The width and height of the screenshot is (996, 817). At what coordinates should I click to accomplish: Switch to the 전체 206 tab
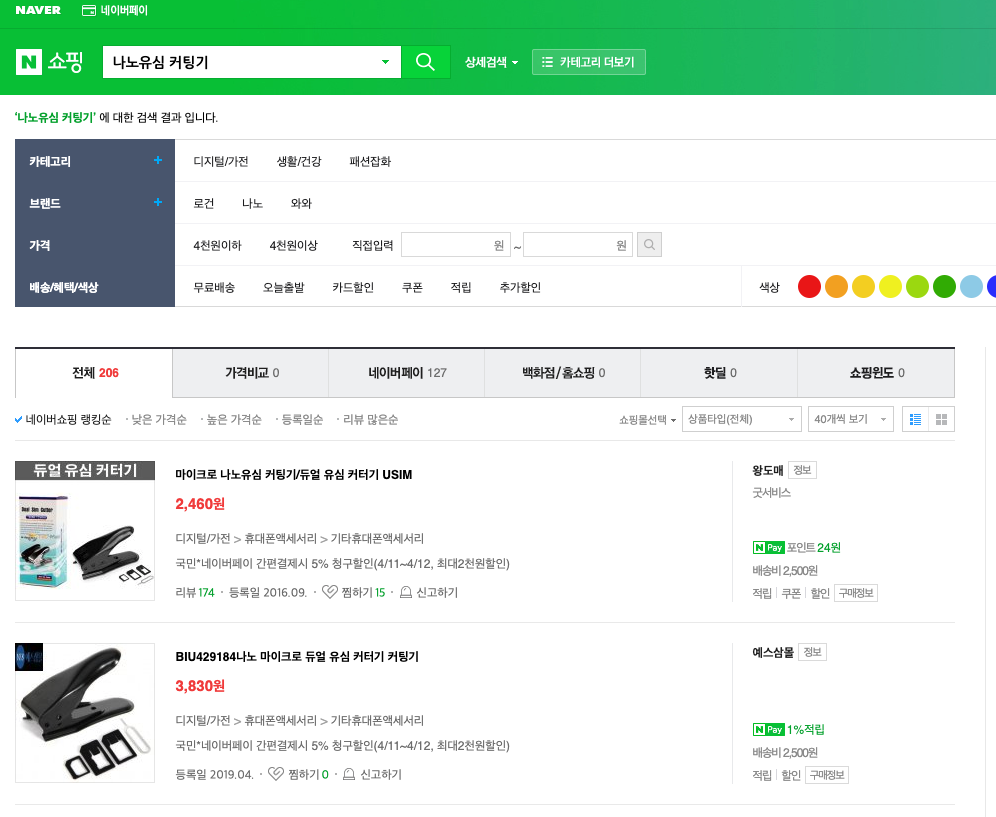click(x=94, y=373)
